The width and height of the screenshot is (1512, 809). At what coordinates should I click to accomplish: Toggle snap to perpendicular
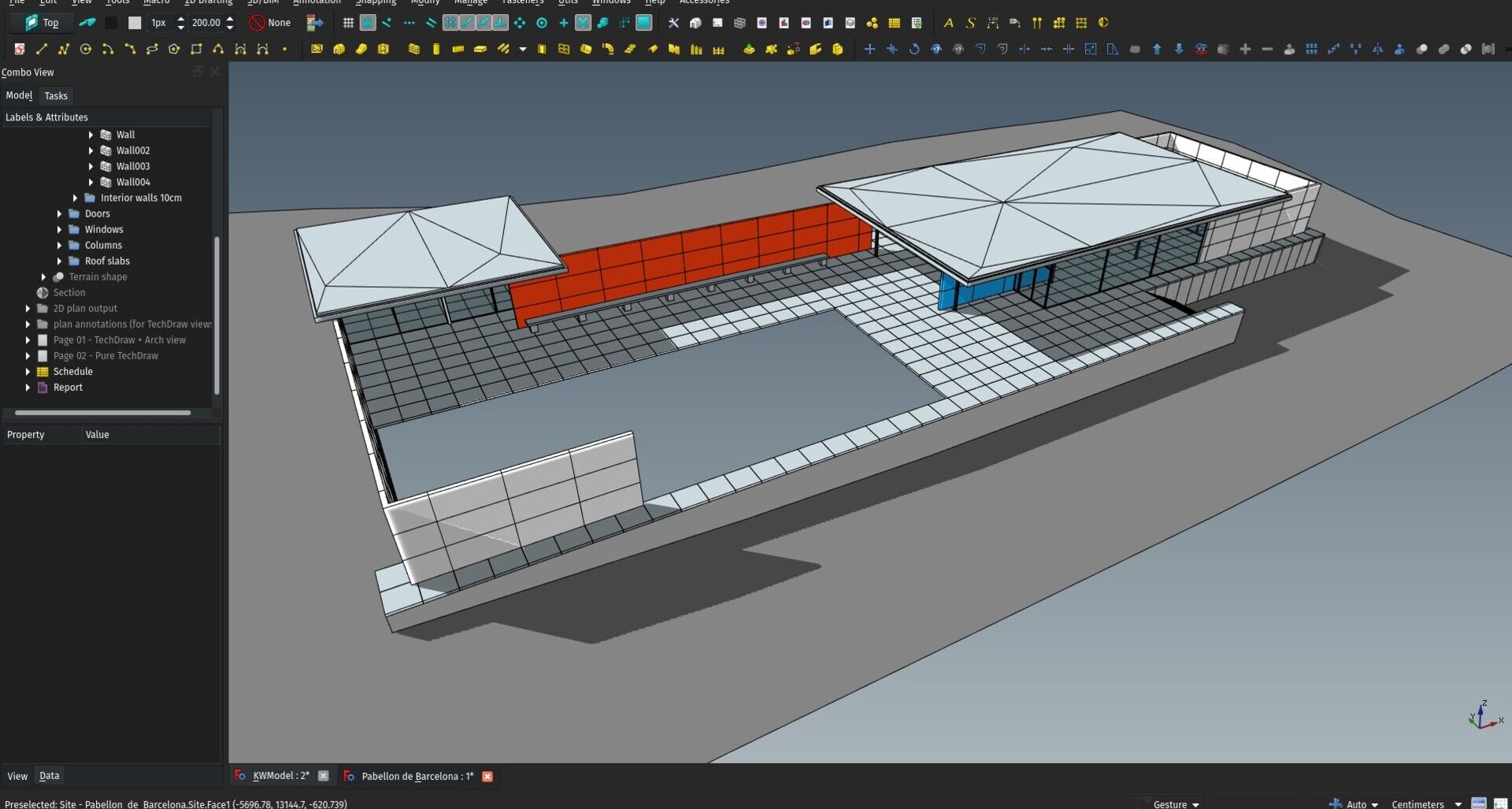pyautogui.click(x=500, y=23)
